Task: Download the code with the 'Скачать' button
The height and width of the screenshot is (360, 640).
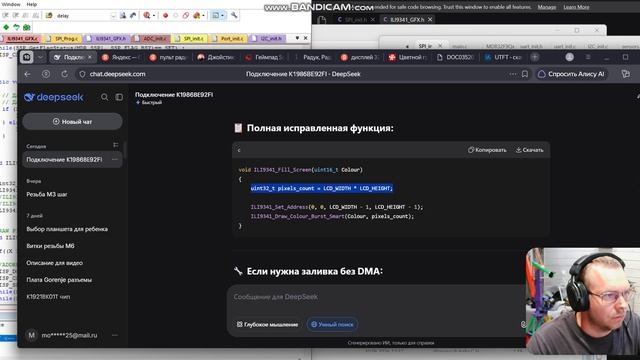Action: pyautogui.click(x=529, y=150)
